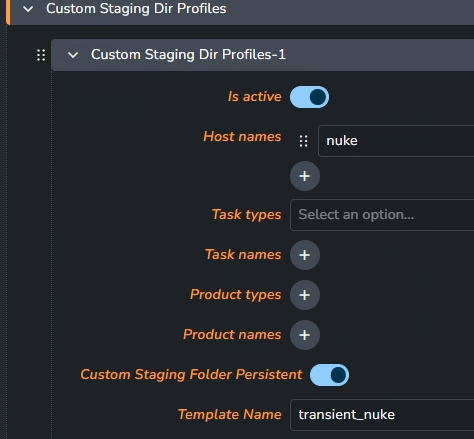Click the Is active label
This screenshot has width=474, height=439.
[x=255, y=97]
